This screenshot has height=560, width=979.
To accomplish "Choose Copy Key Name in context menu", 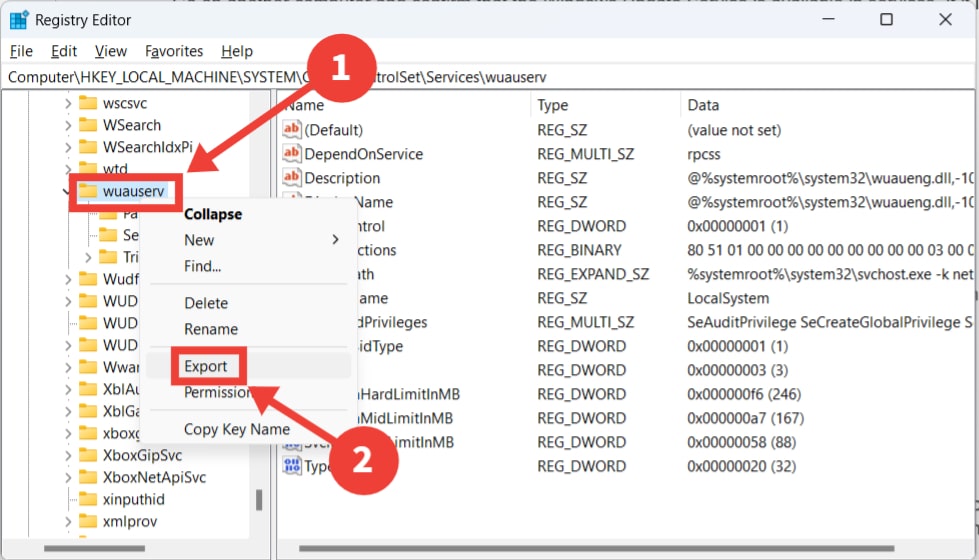I will point(237,430).
